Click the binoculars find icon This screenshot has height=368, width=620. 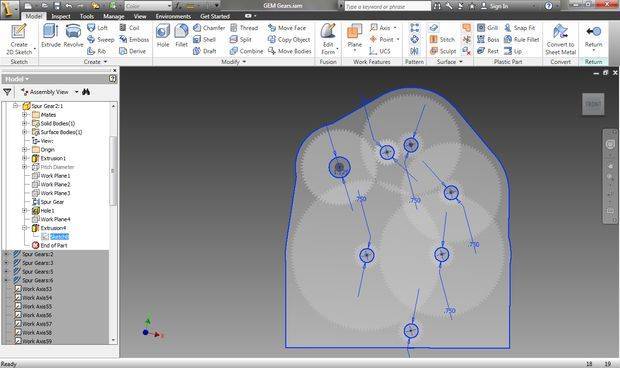click(x=86, y=92)
